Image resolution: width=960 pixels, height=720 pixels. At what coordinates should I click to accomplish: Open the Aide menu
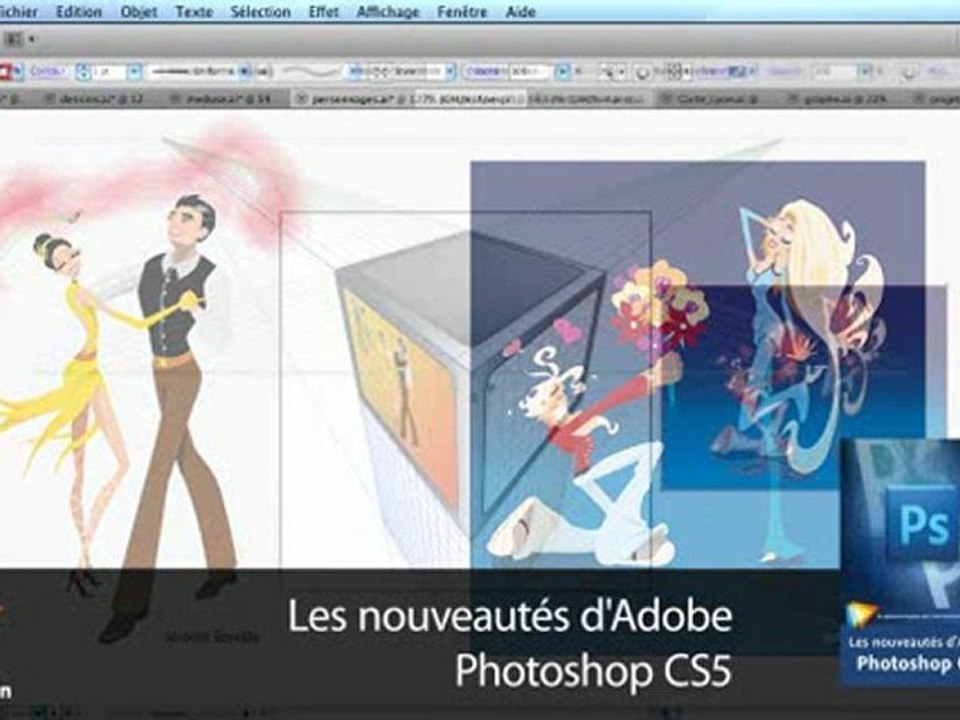pos(520,12)
